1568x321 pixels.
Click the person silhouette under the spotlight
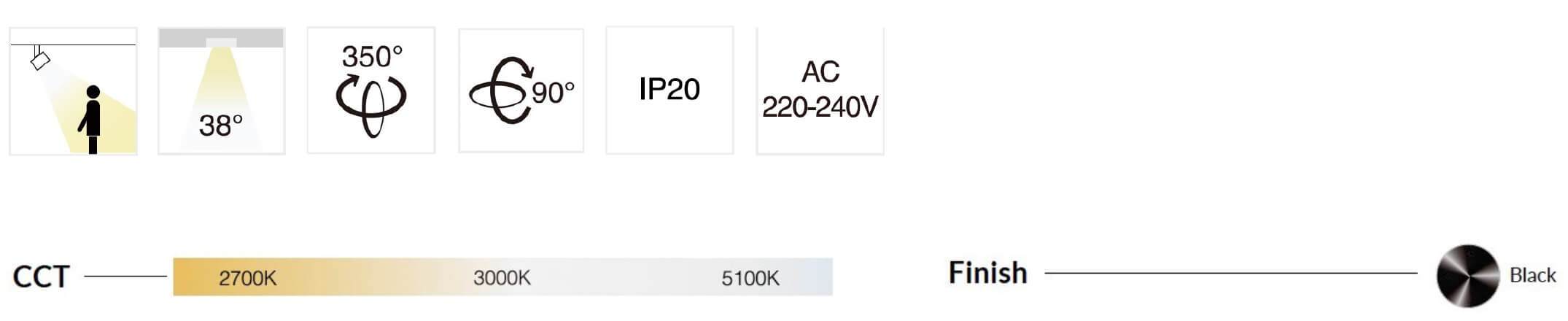[x=92, y=118]
